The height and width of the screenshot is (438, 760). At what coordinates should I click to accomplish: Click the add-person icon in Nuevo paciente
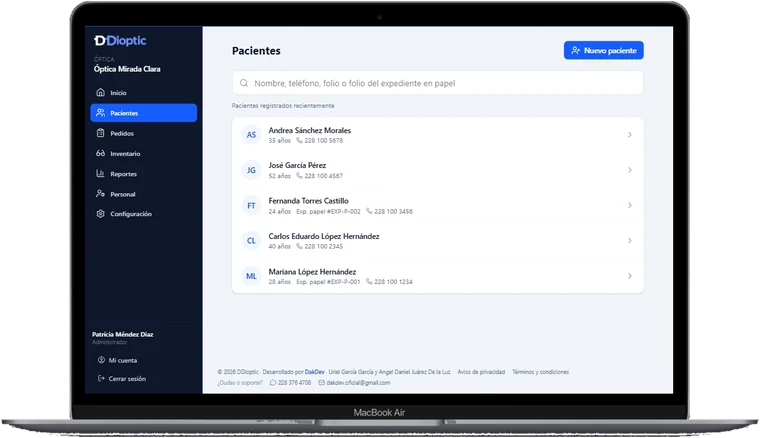click(575, 50)
